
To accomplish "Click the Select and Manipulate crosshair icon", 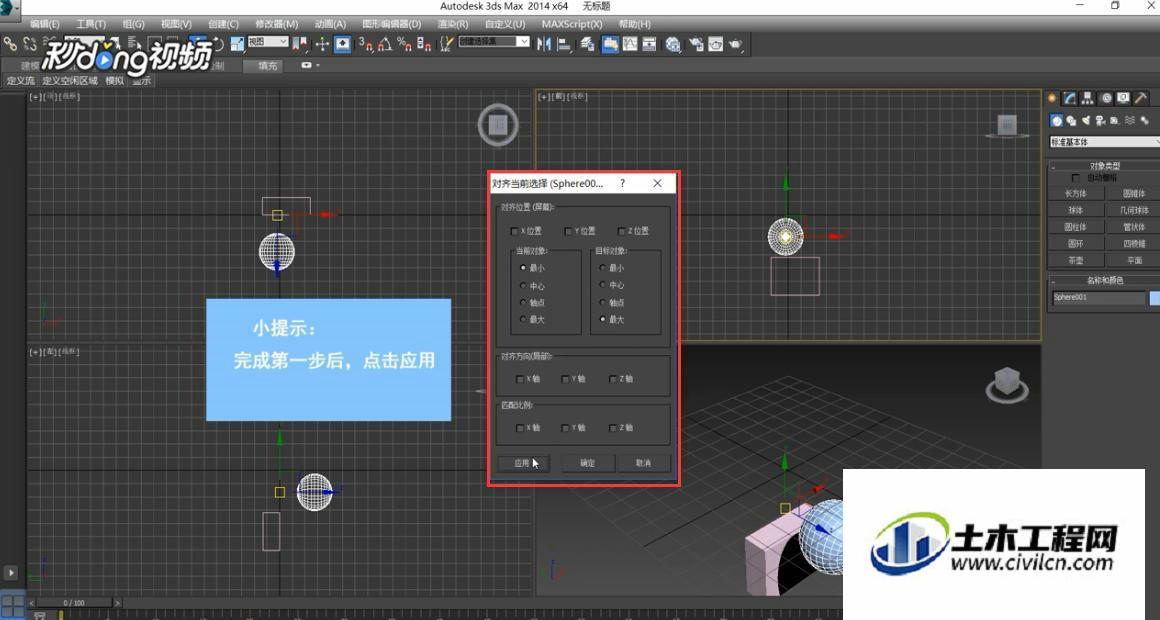I will click(x=323, y=44).
